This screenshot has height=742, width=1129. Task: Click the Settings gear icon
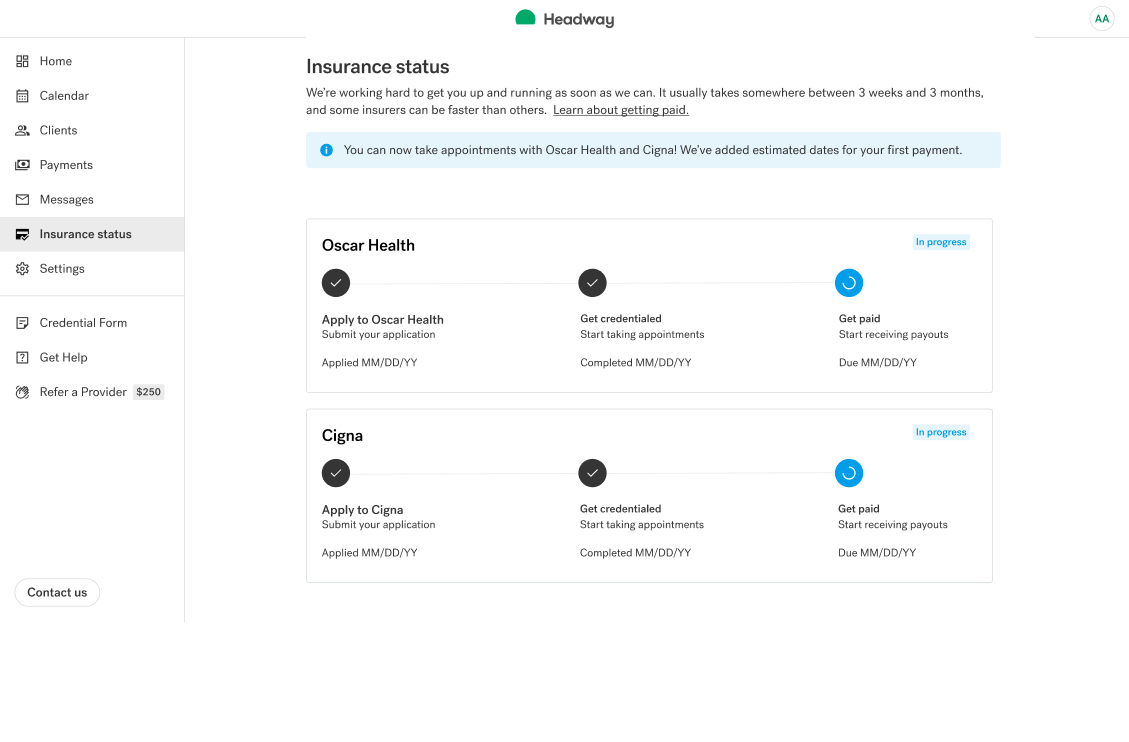tap(22, 268)
